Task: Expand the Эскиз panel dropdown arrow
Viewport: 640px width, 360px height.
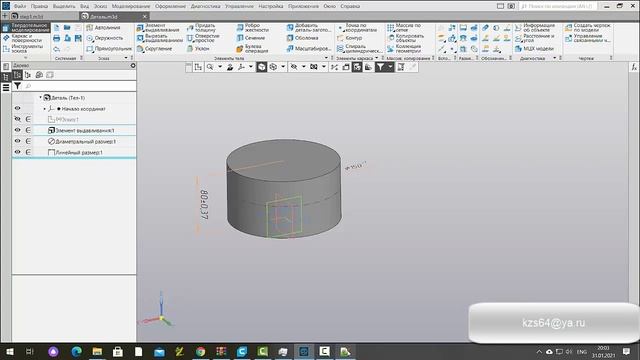Action: click(126, 58)
